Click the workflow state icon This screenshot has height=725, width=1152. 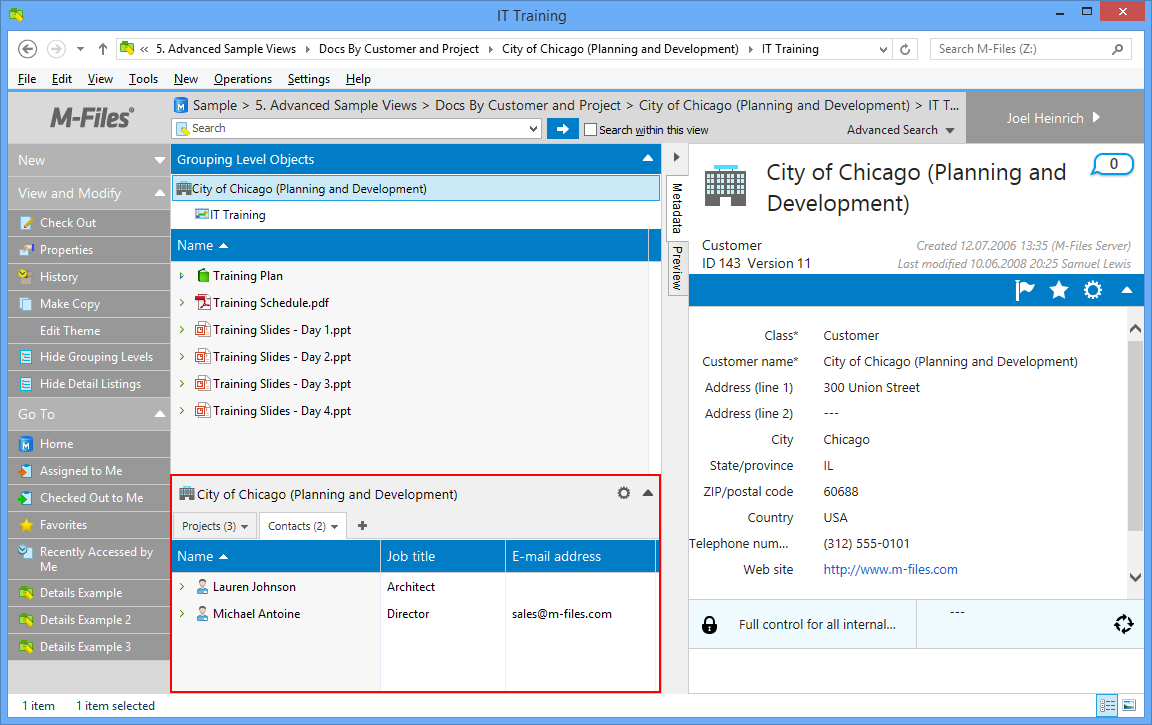pos(1124,624)
